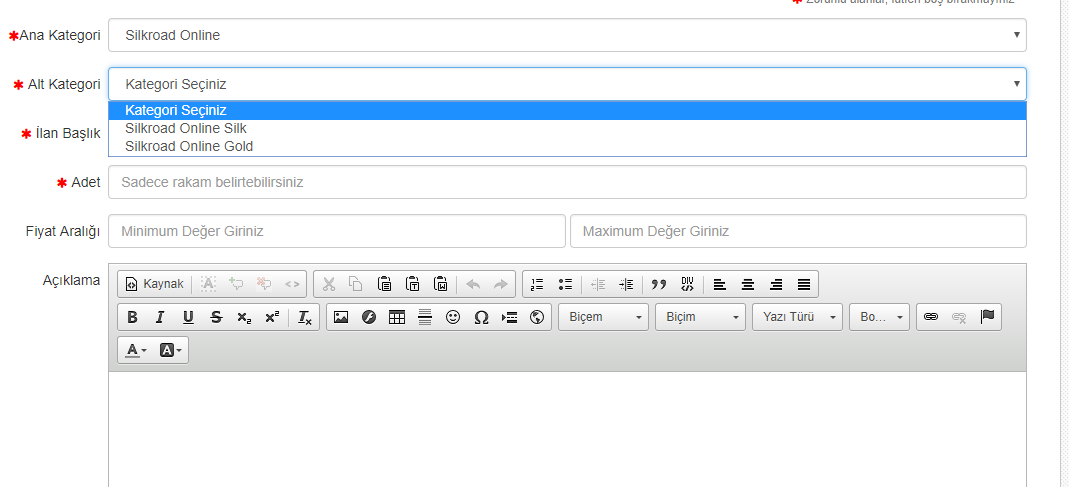Insert a table
This screenshot has height=487, width=1069.
point(397,317)
